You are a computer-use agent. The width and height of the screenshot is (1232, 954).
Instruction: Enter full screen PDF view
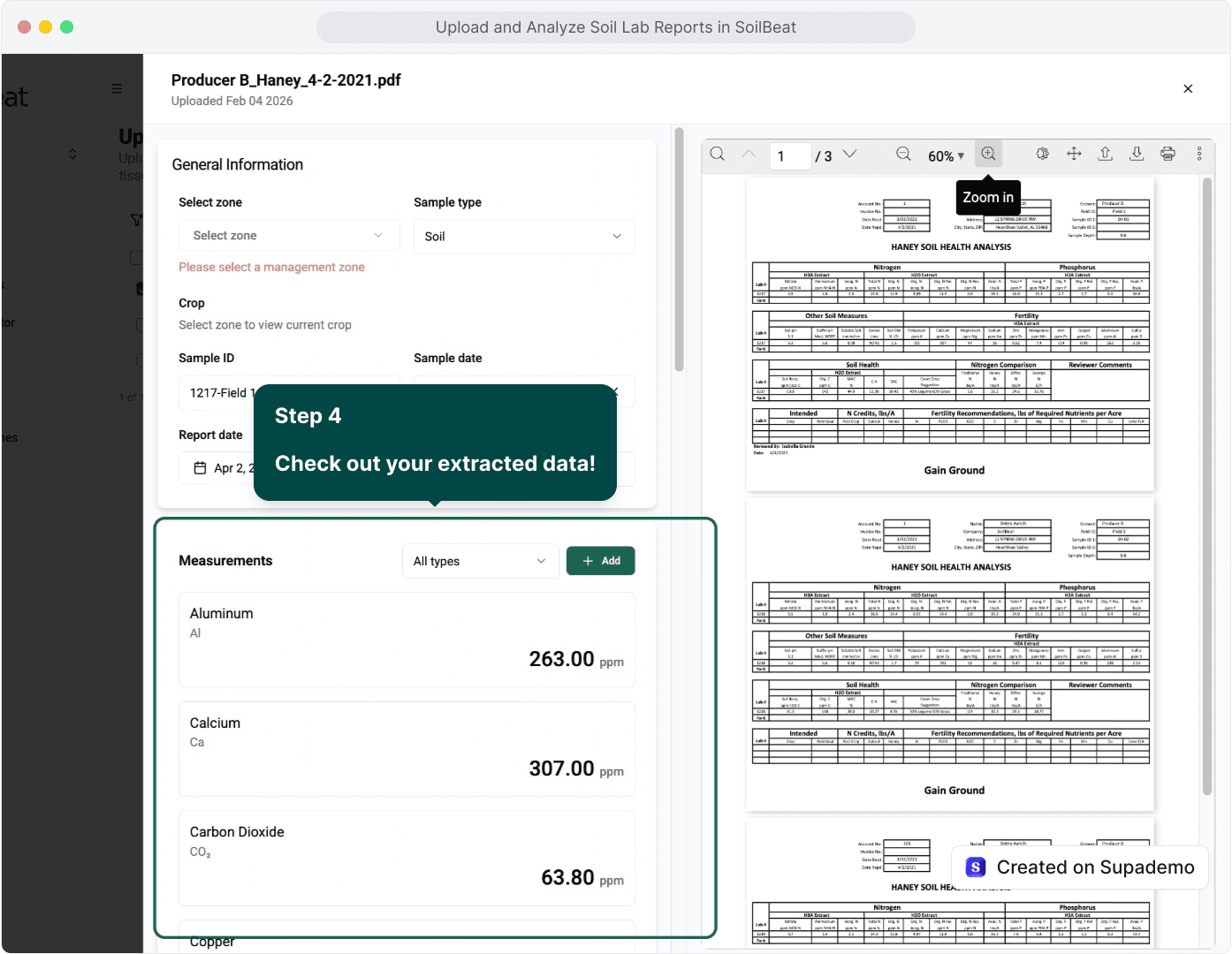1074,154
